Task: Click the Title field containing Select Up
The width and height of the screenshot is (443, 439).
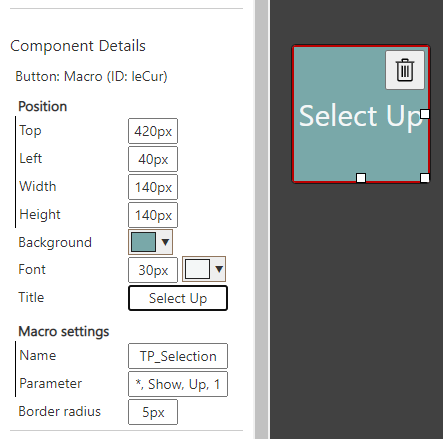Action: [x=178, y=298]
